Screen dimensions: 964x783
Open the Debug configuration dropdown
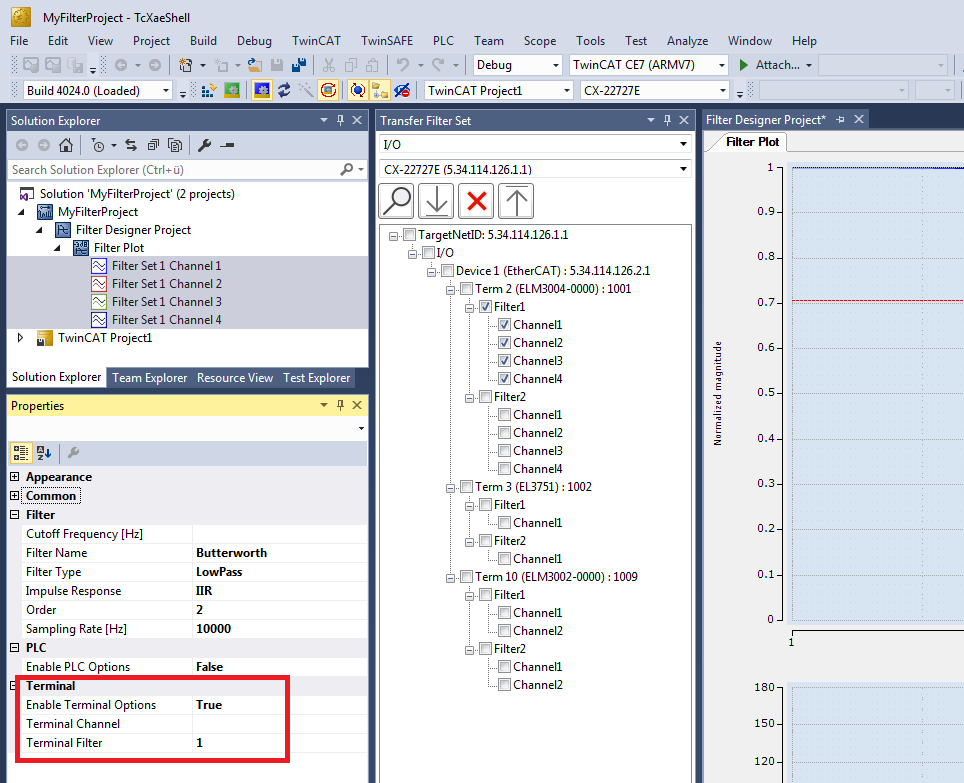pyautogui.click(x=556, y=65)
